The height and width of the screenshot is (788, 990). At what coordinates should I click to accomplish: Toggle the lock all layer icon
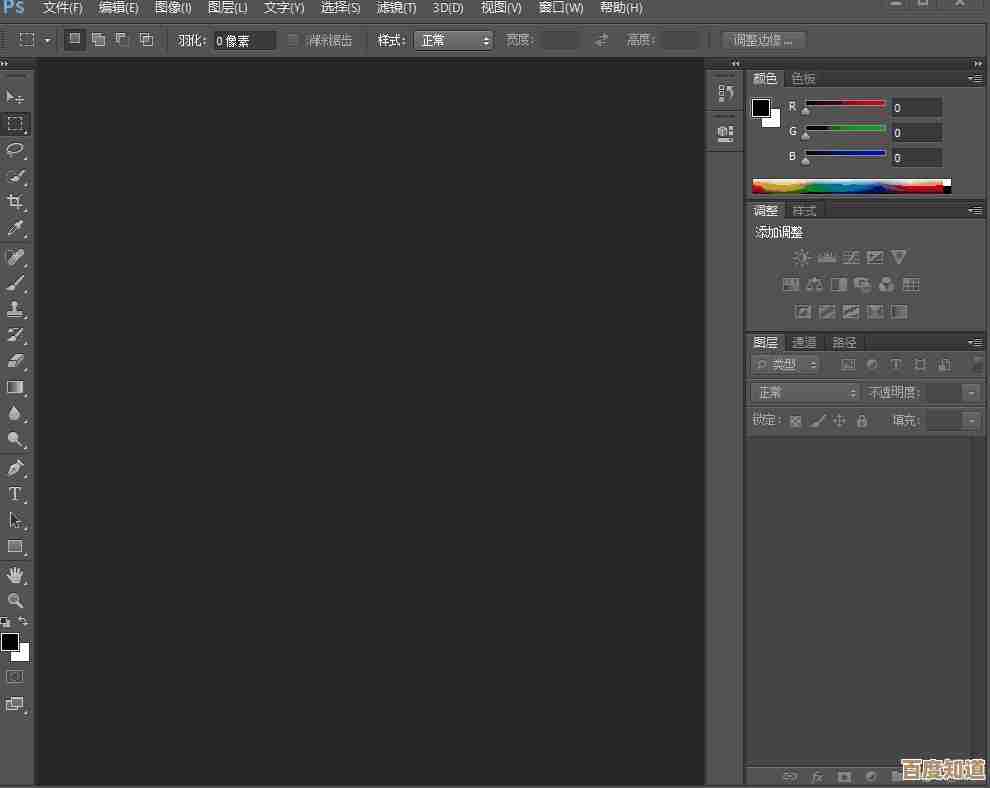click(862, 421)
